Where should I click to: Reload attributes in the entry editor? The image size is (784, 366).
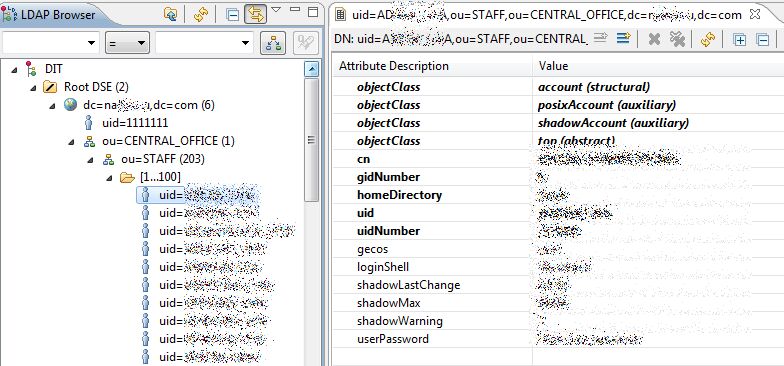coord(708,40)
